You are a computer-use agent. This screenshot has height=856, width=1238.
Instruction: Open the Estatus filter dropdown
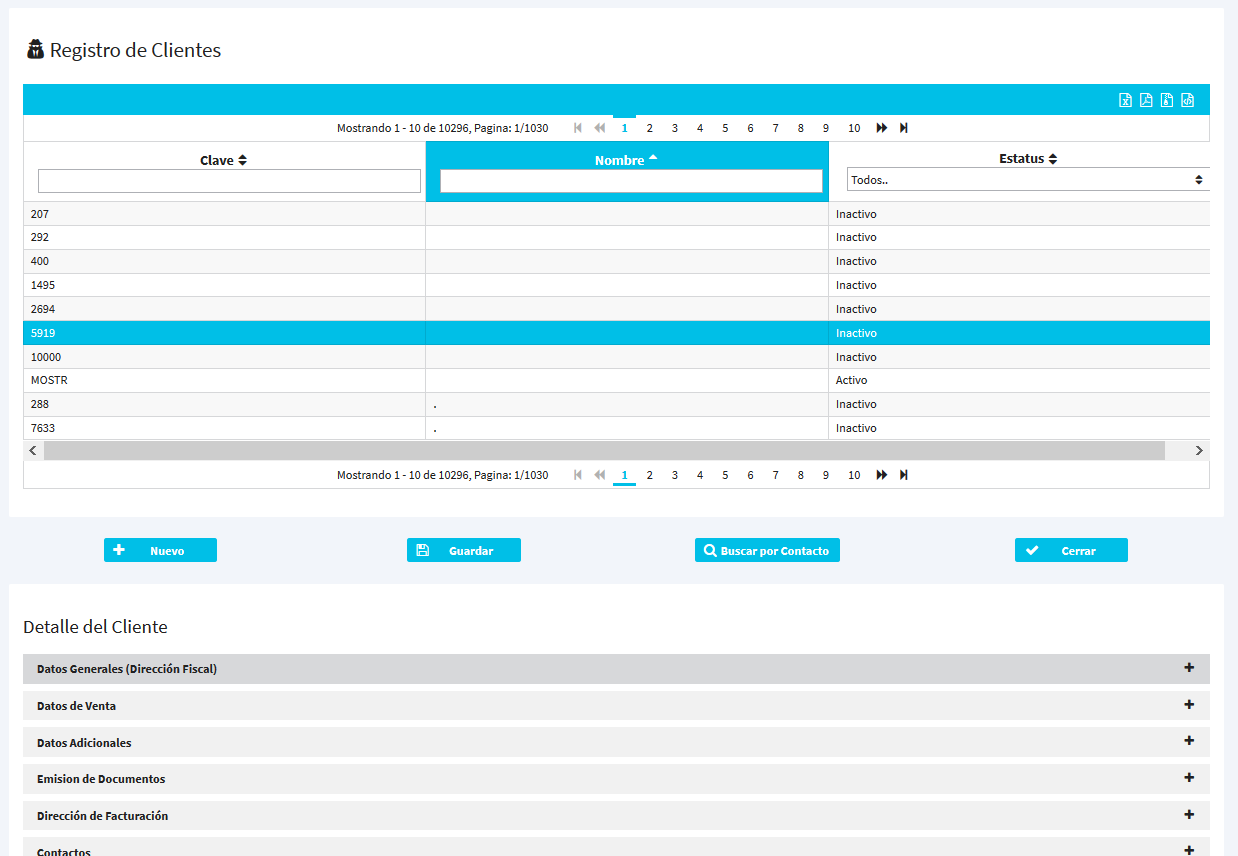point(1026,180)
